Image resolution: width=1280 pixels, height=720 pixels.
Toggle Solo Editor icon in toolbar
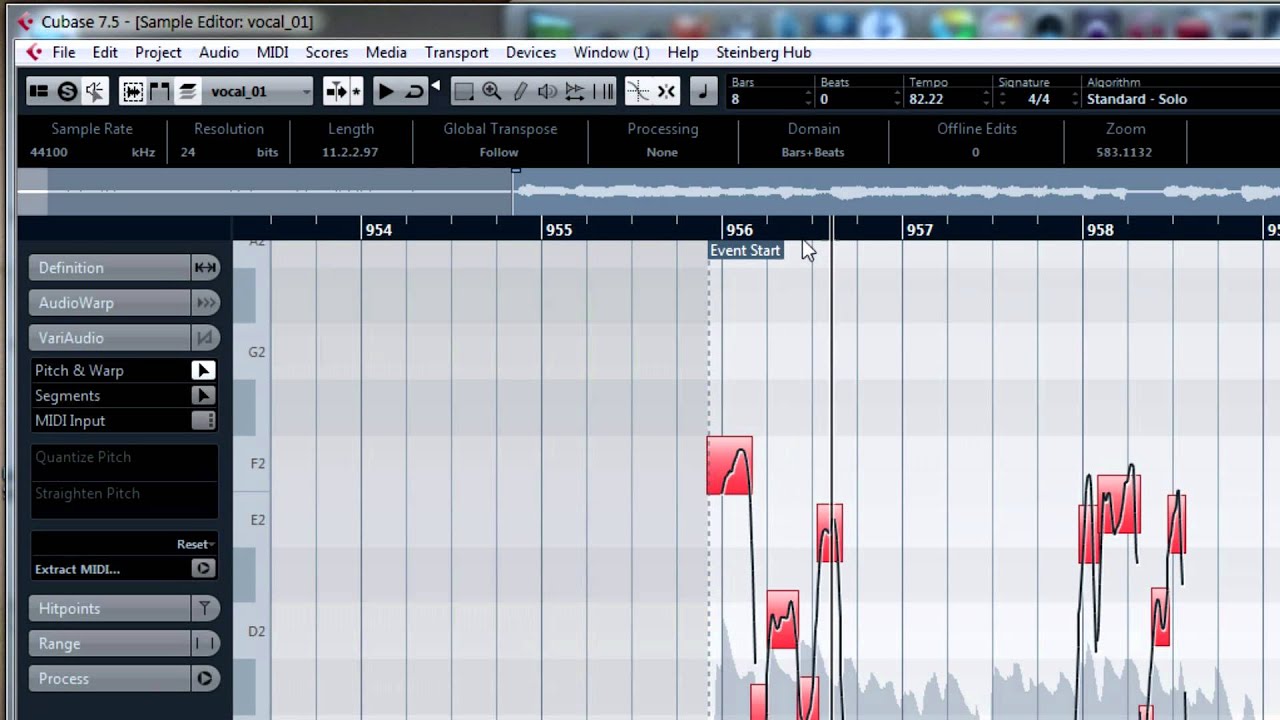[x=67, y=92]
